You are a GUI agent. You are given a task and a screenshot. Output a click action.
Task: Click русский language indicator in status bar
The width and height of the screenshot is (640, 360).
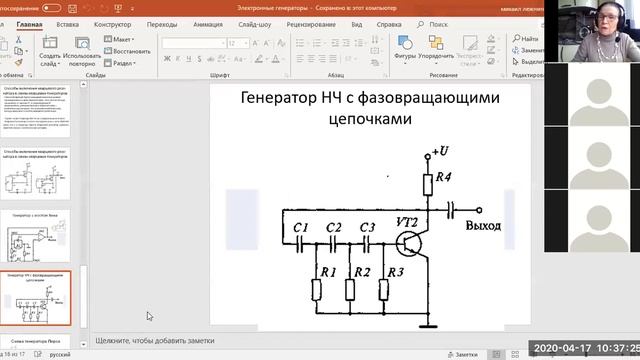pos(60,355)
